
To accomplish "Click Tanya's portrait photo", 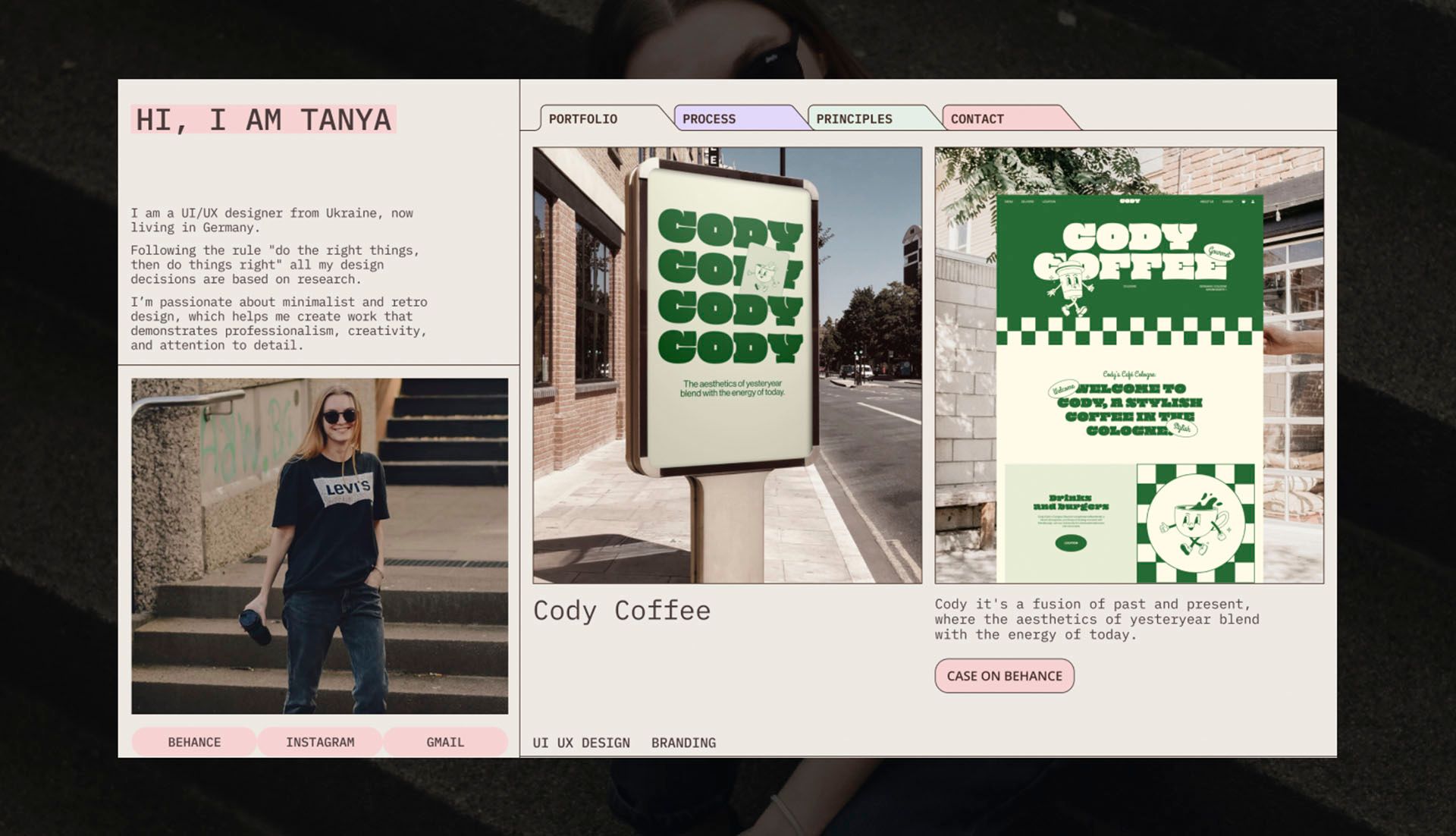I will pyautogui.click(x=320, y=546).
